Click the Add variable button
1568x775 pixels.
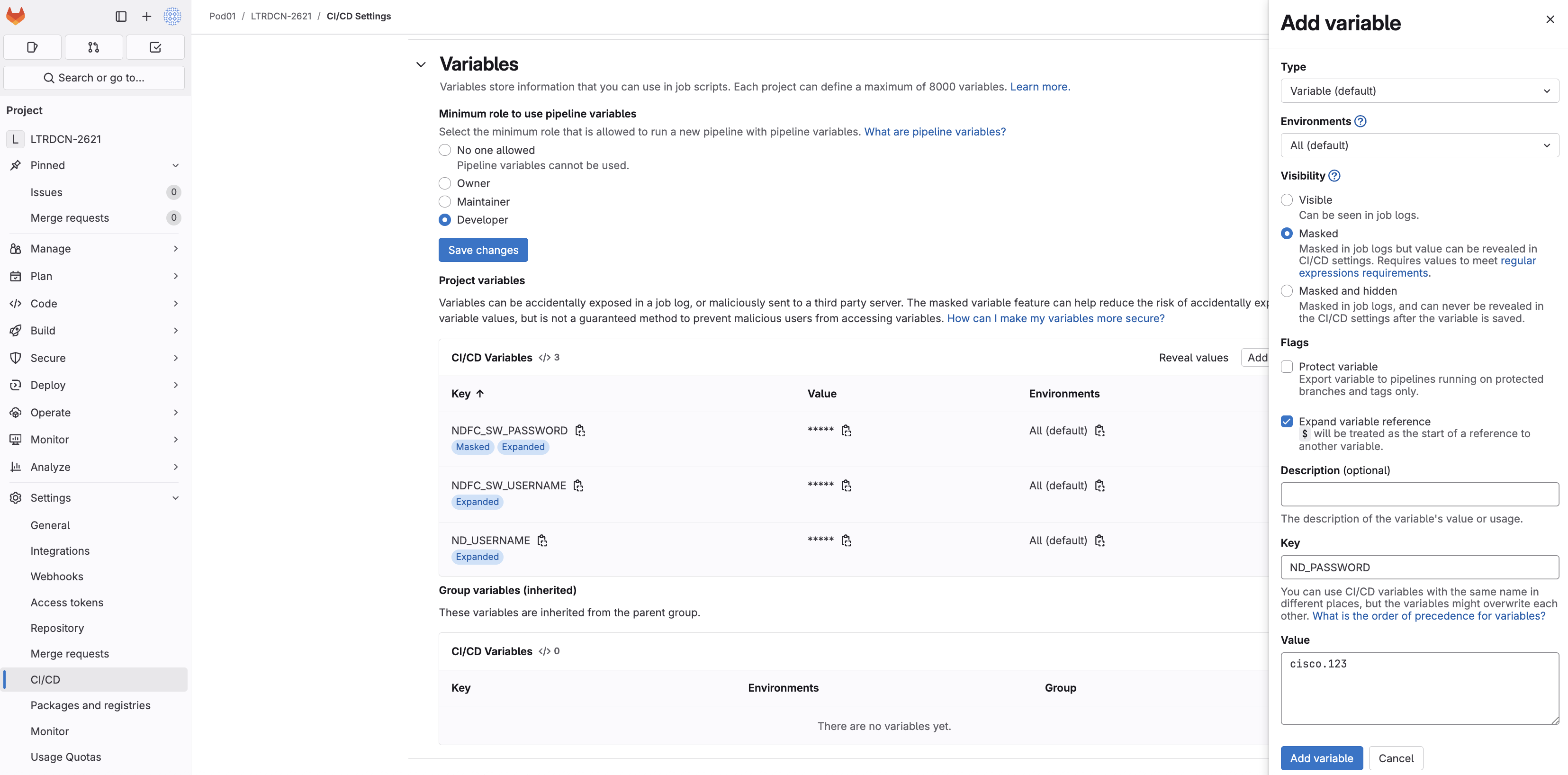[1322, 758]
